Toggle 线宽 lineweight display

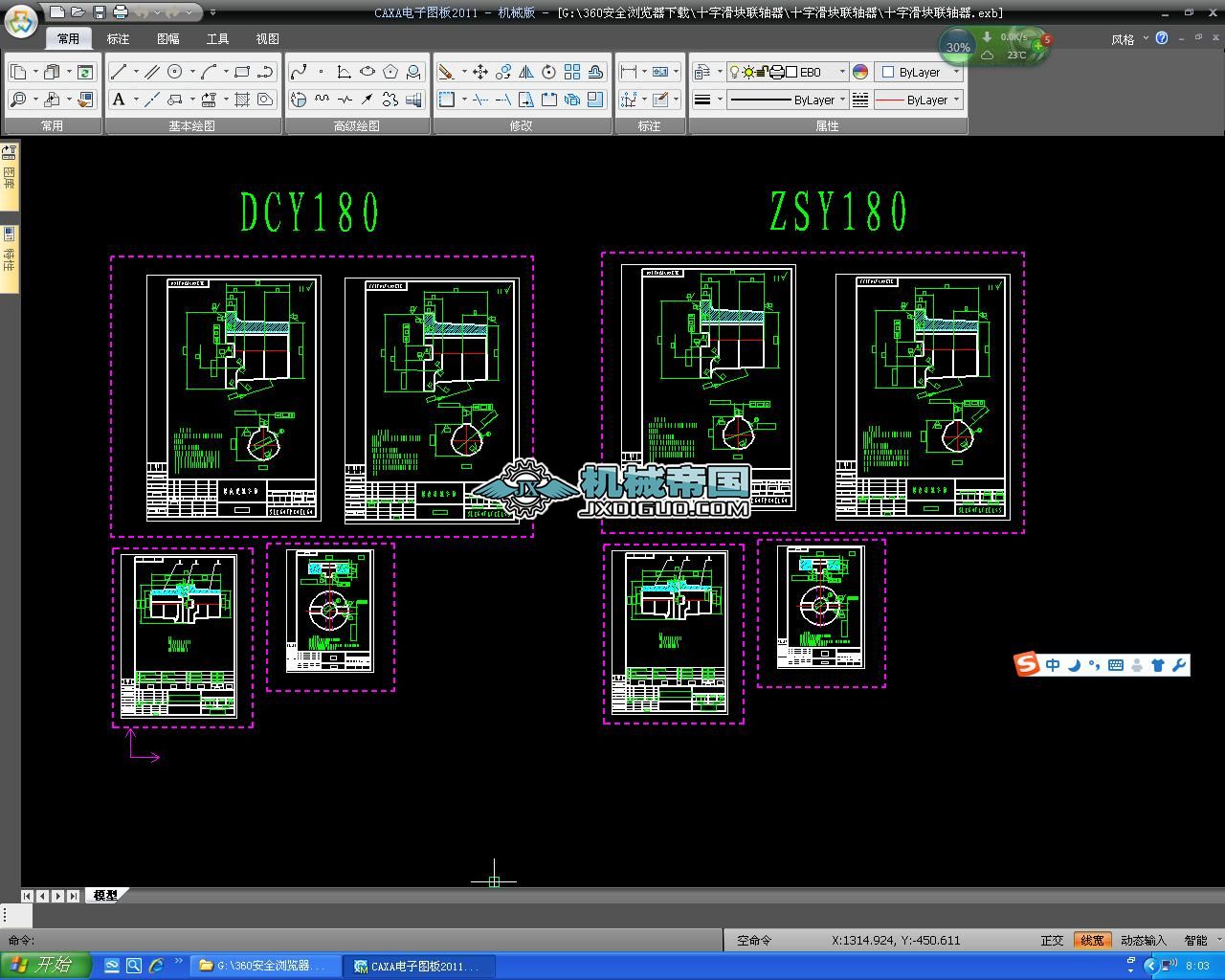[1091, 941]
